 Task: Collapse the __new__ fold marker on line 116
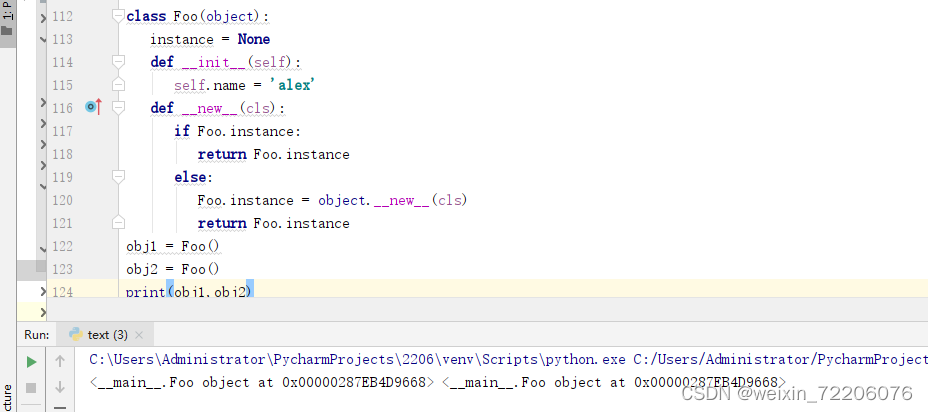[x=118, y=108]
